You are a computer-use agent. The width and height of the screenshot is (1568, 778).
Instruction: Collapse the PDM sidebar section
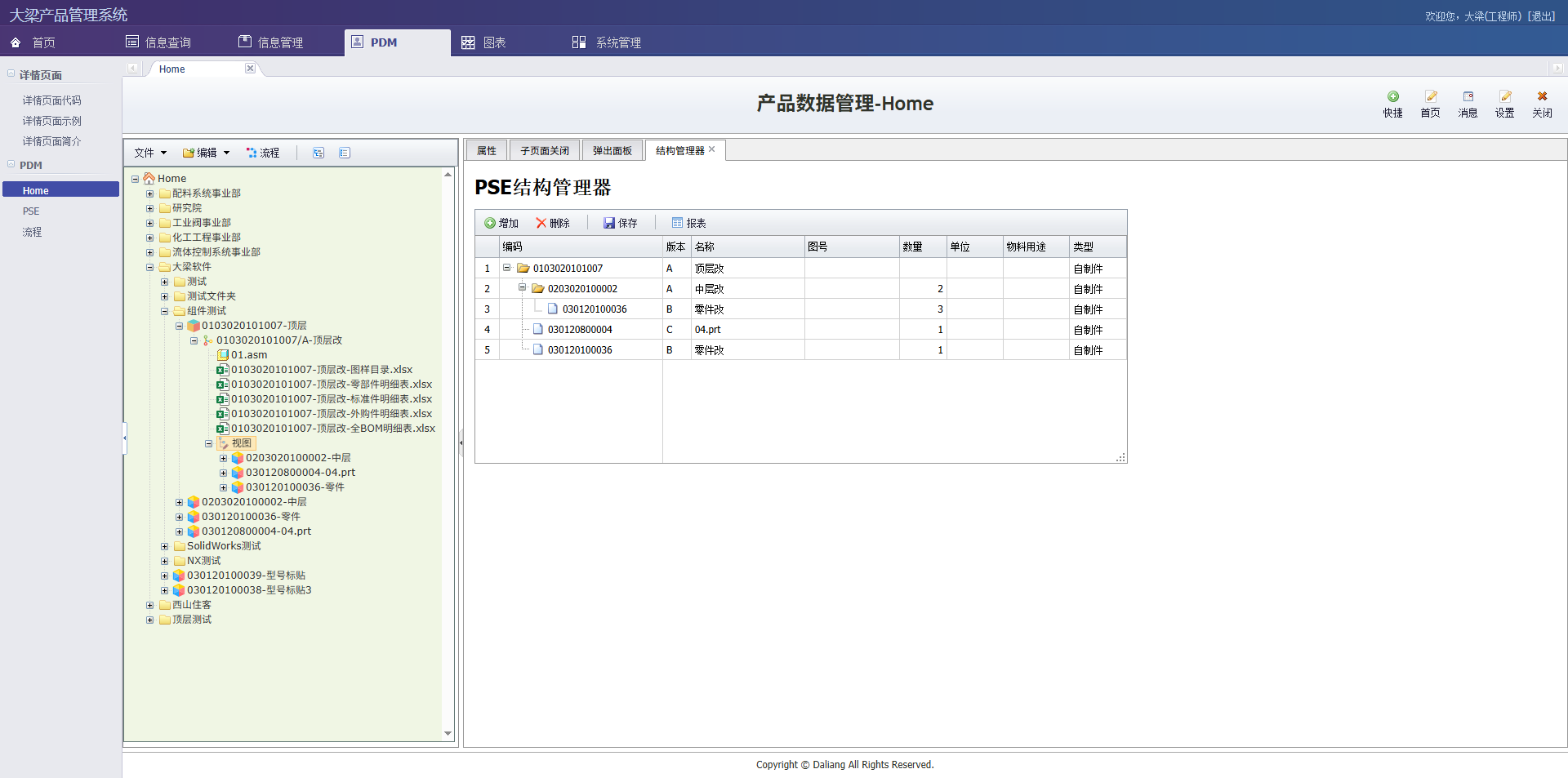[x=11, y=164]
